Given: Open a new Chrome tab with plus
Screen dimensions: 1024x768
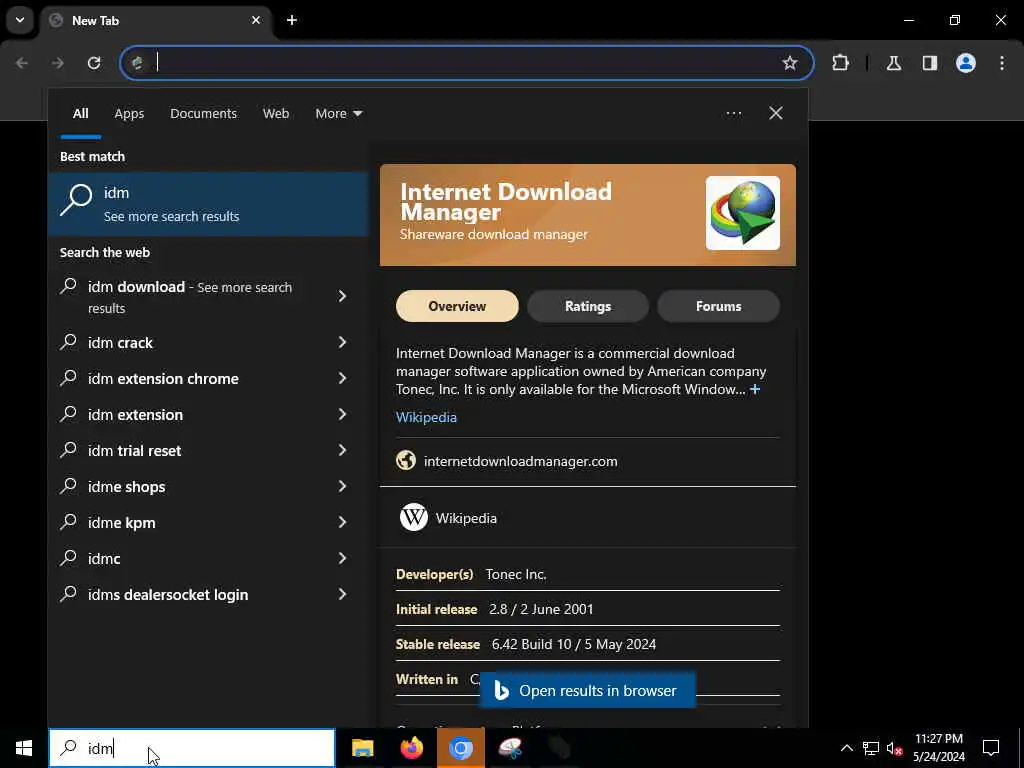Looking at the screenshot, I should (292, 20).
